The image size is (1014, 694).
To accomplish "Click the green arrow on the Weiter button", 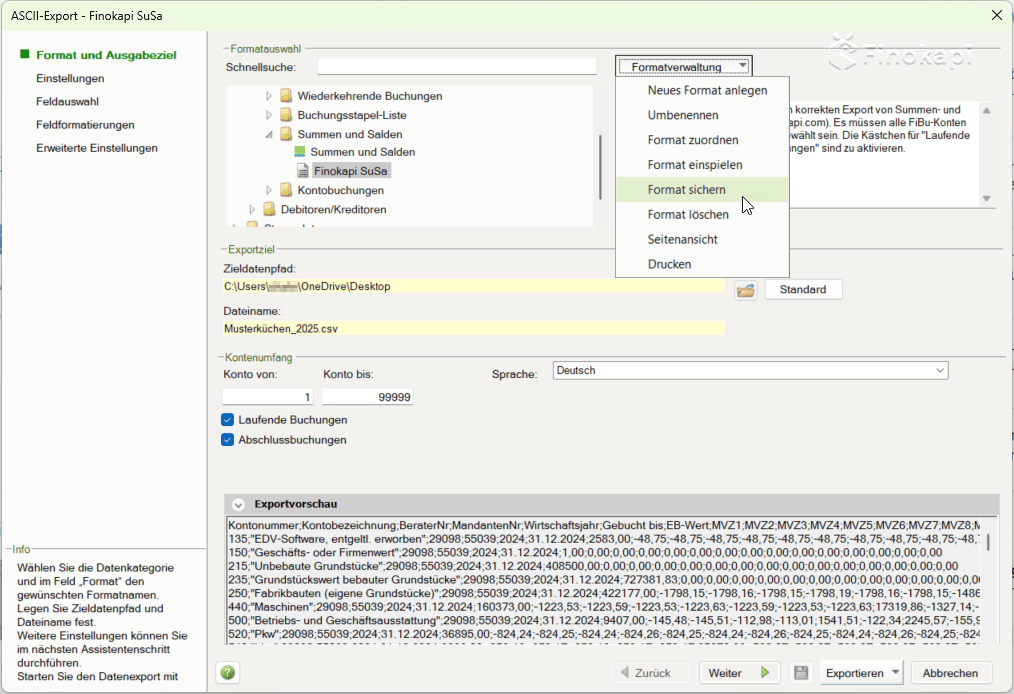I will (x=765, y=673).
